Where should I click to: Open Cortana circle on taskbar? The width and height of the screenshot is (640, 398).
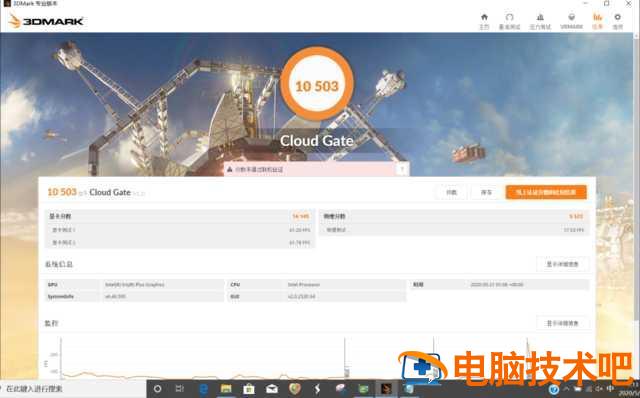point(157,389)
